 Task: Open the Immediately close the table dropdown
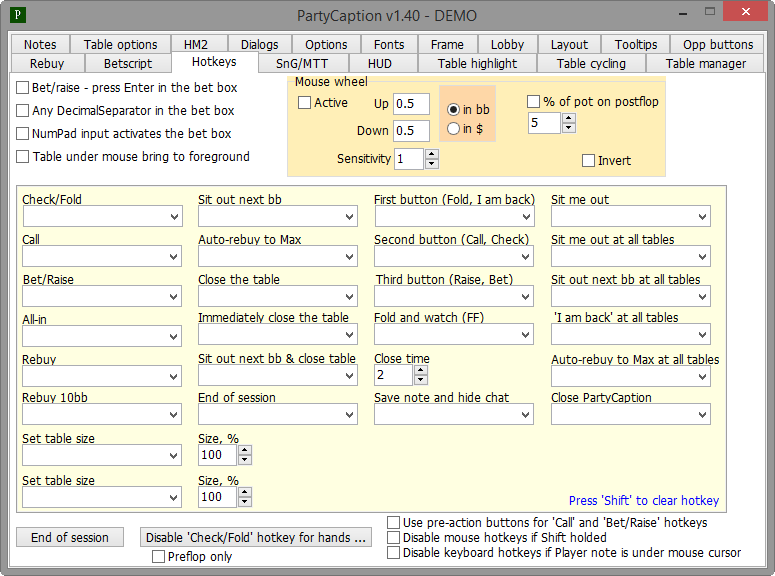point(278,335)
